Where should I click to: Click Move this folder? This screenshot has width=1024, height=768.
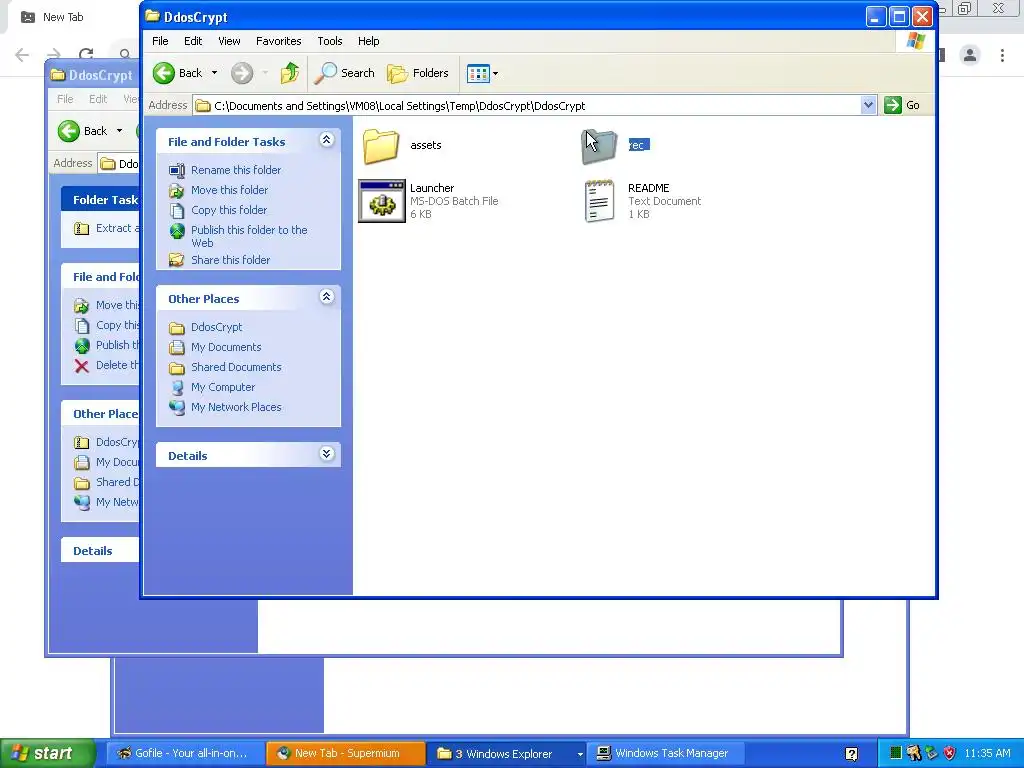(229, 190)
